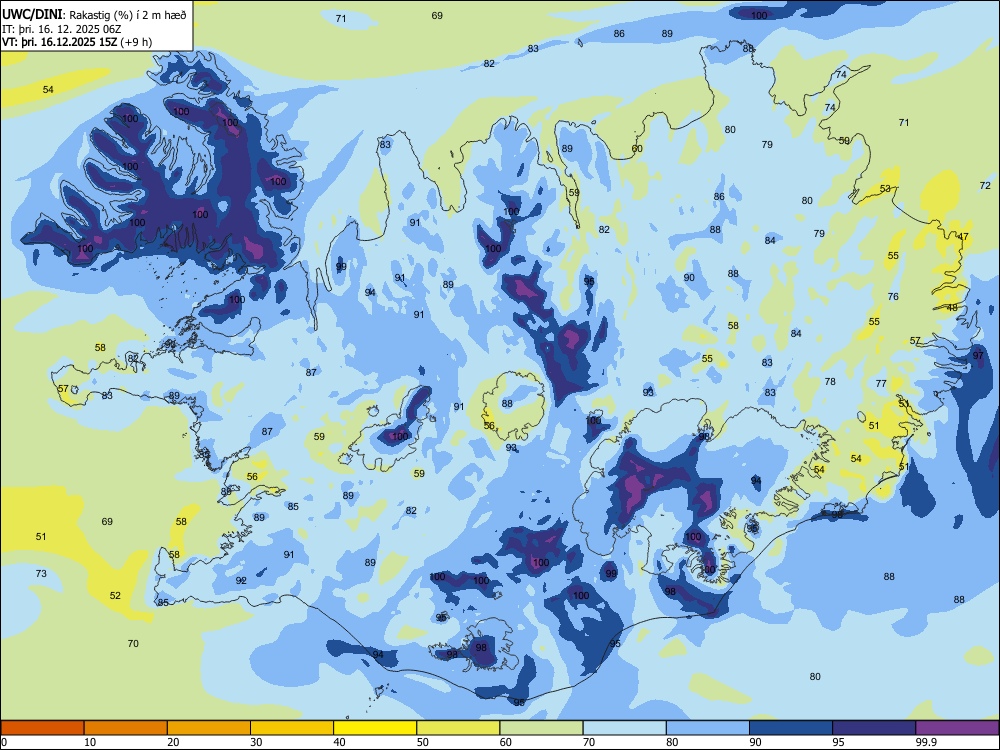This screenshot has height=750, width=1000.
Task: Click the map value '78'
Action: point(830,381)
